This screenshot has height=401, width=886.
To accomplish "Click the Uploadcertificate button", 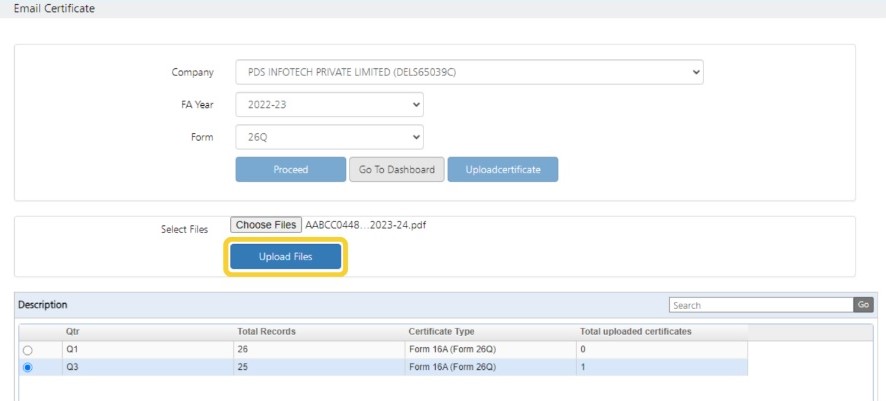I will pyautogui.click(x=503, y=169).
